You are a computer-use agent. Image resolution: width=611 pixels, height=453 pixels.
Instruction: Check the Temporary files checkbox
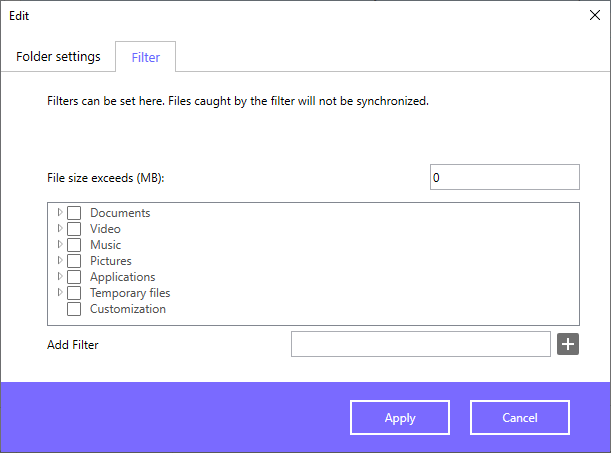74,293
